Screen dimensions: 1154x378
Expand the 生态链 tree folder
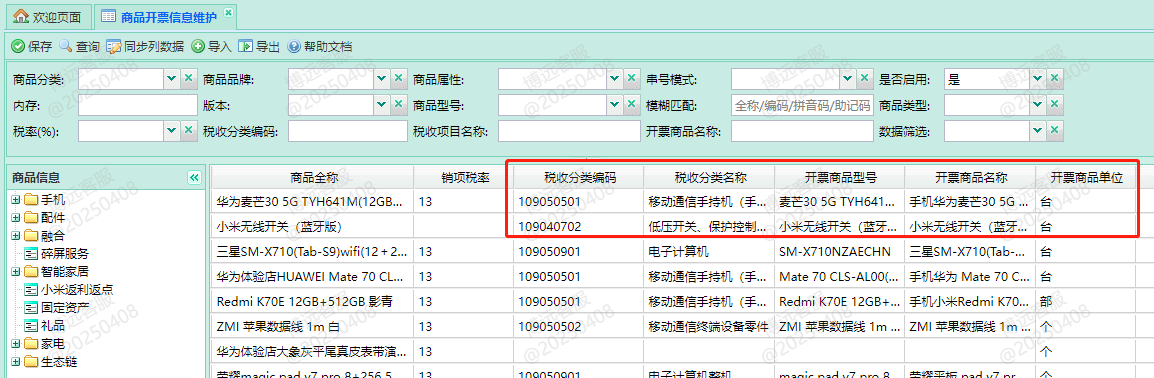[x=15, y=361]
